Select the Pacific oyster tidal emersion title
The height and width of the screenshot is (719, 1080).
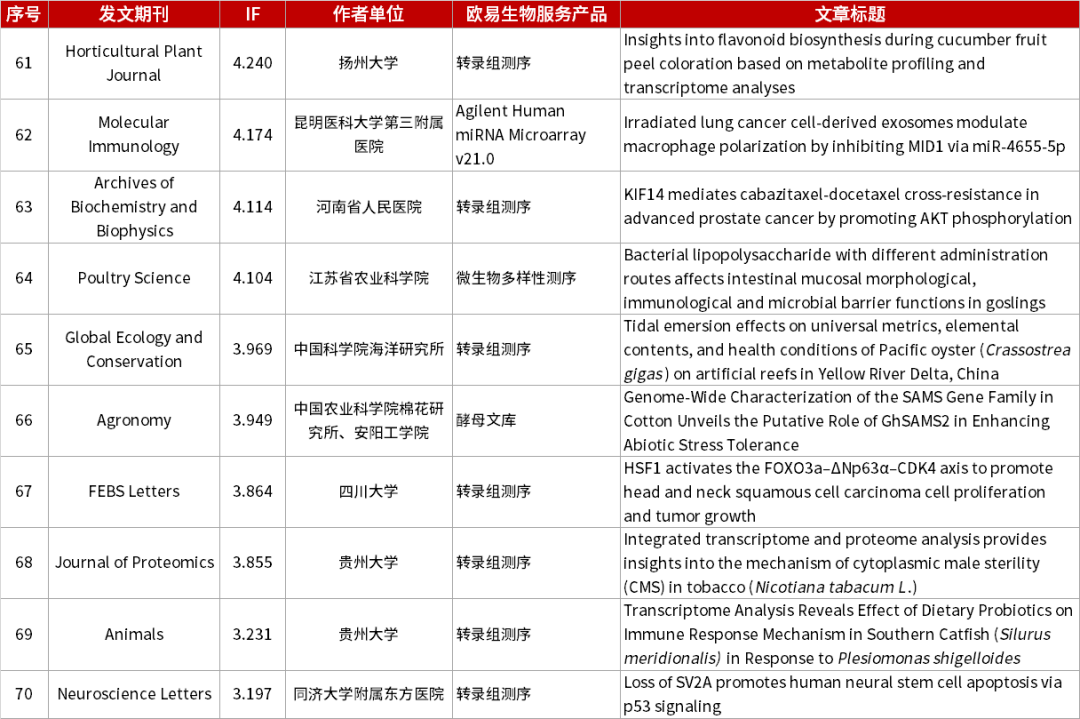(x=849, y=349)
